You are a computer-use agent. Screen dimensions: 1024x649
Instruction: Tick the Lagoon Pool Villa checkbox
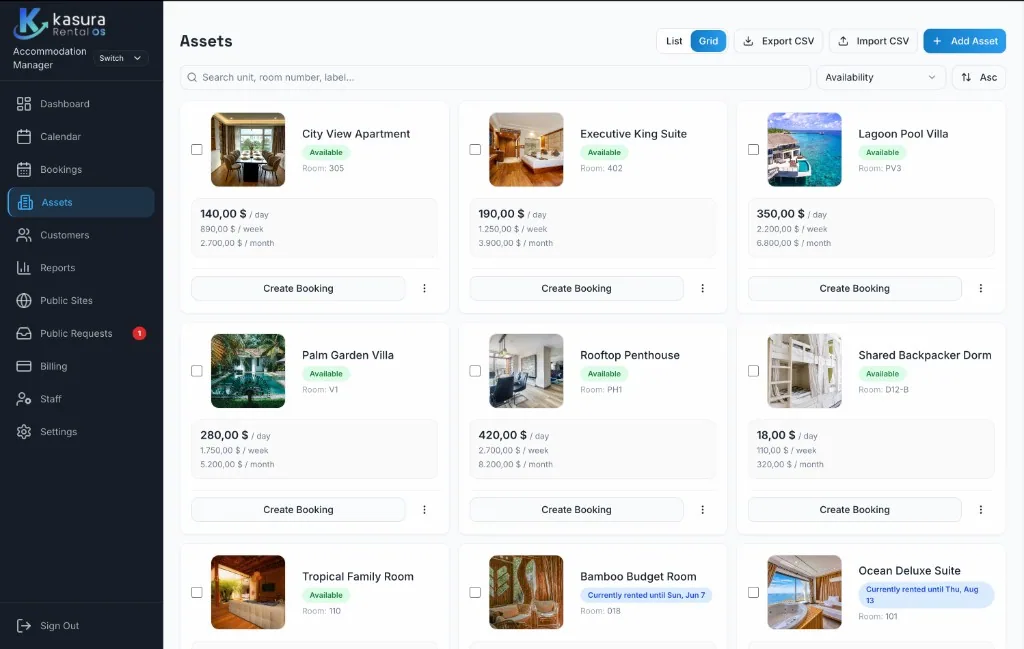click(x=754, y=150)
